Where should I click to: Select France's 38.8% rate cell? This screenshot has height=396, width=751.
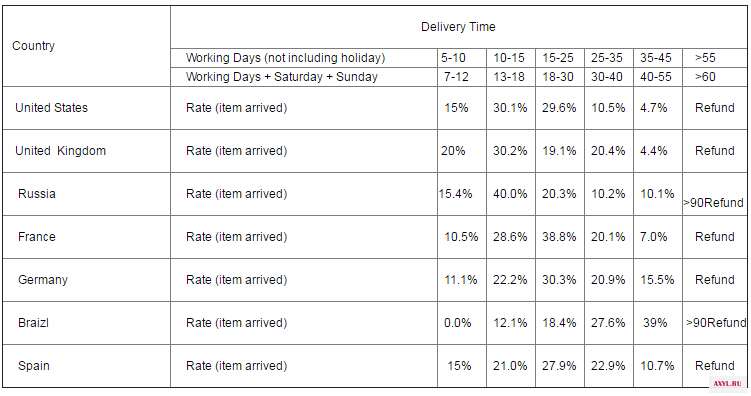pos(559,237)
